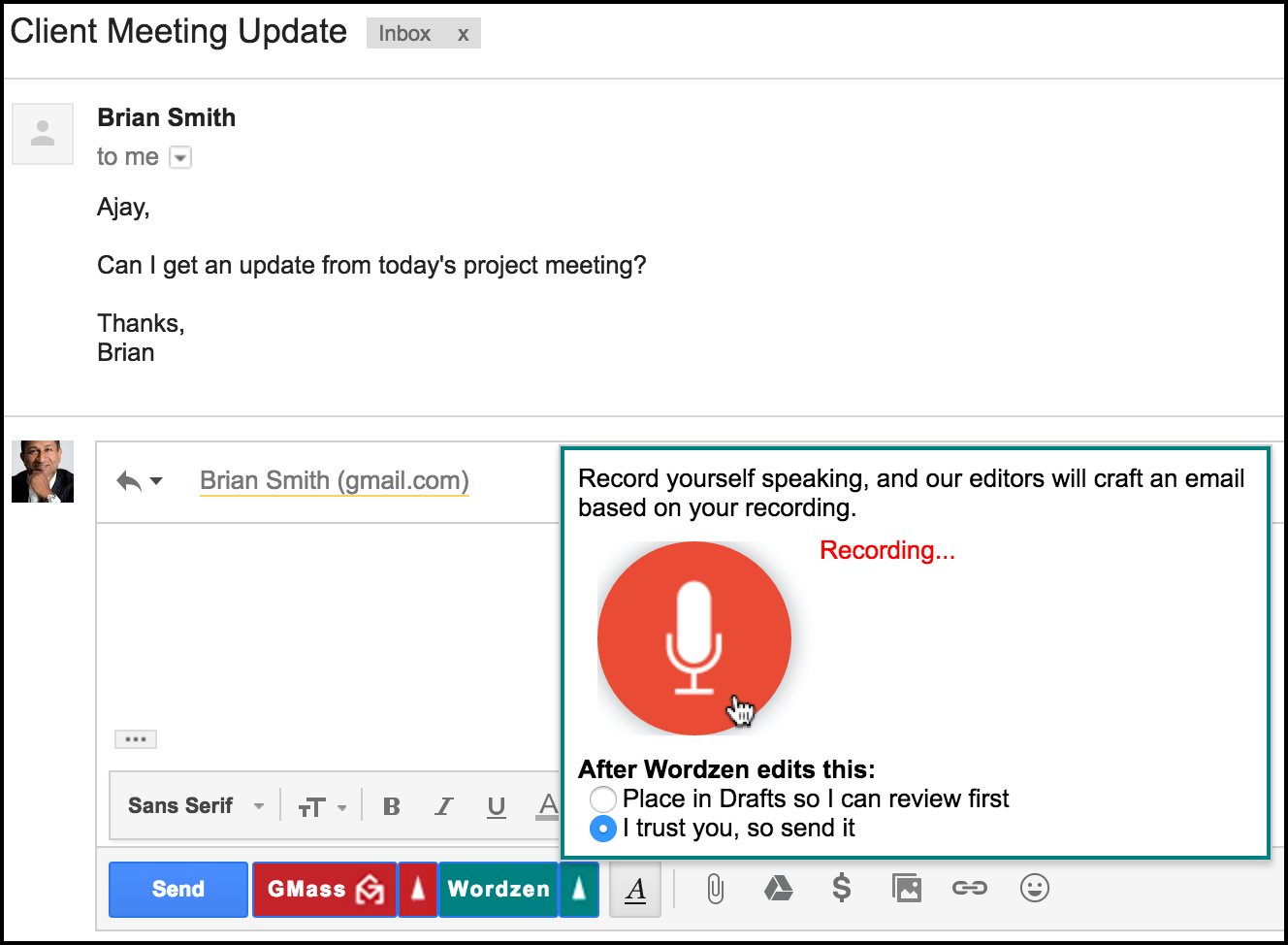Click the Inbox label tag
1288x945 pixels.
(x=404, y=34)
